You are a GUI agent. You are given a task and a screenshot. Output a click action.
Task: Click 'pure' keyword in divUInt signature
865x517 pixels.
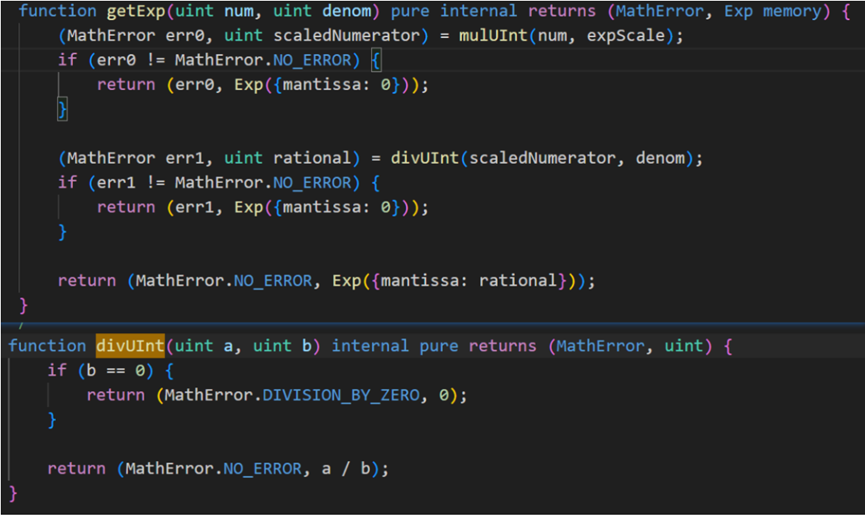pos(439,346)
